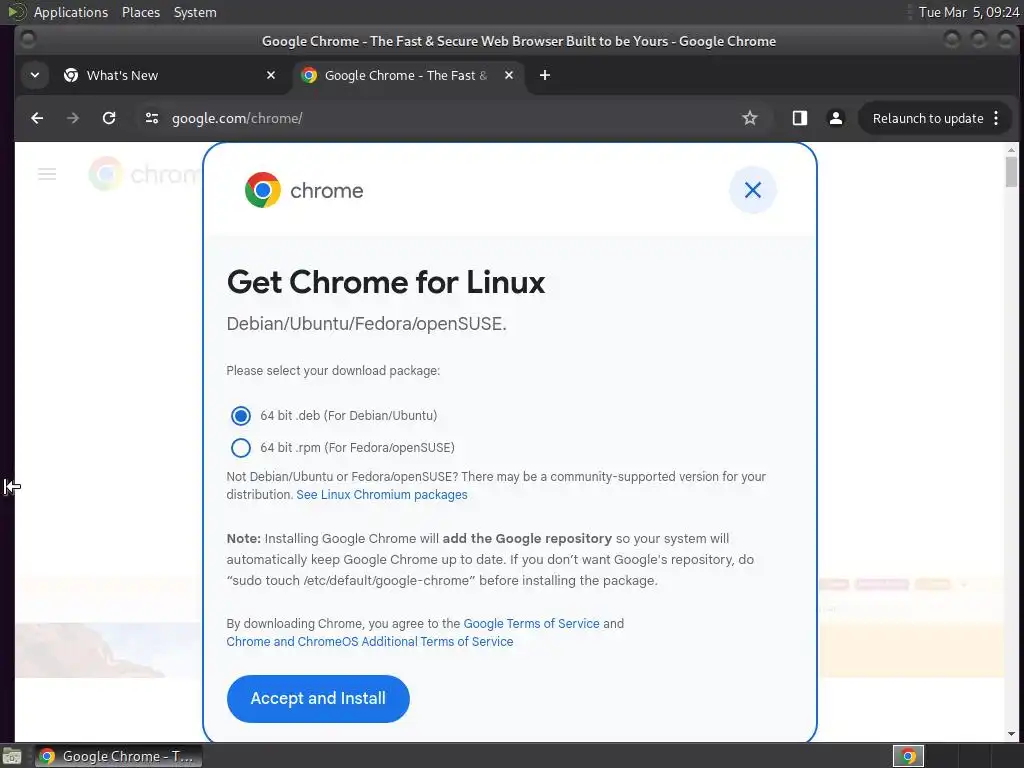The width and height of the screenshot is (1024, 768).
Task: Click the forward navigation arrow
Action: (x=73, y=118)
